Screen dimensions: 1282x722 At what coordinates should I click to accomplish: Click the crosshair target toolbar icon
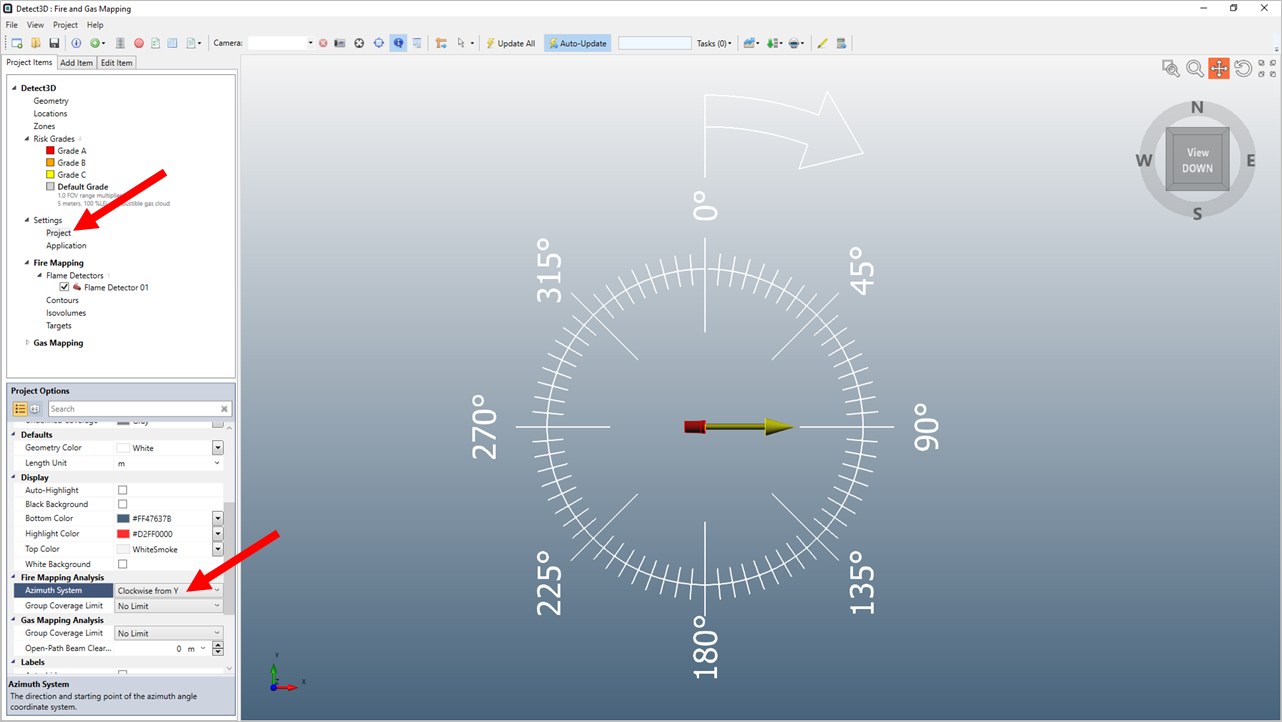coord(379,43)
